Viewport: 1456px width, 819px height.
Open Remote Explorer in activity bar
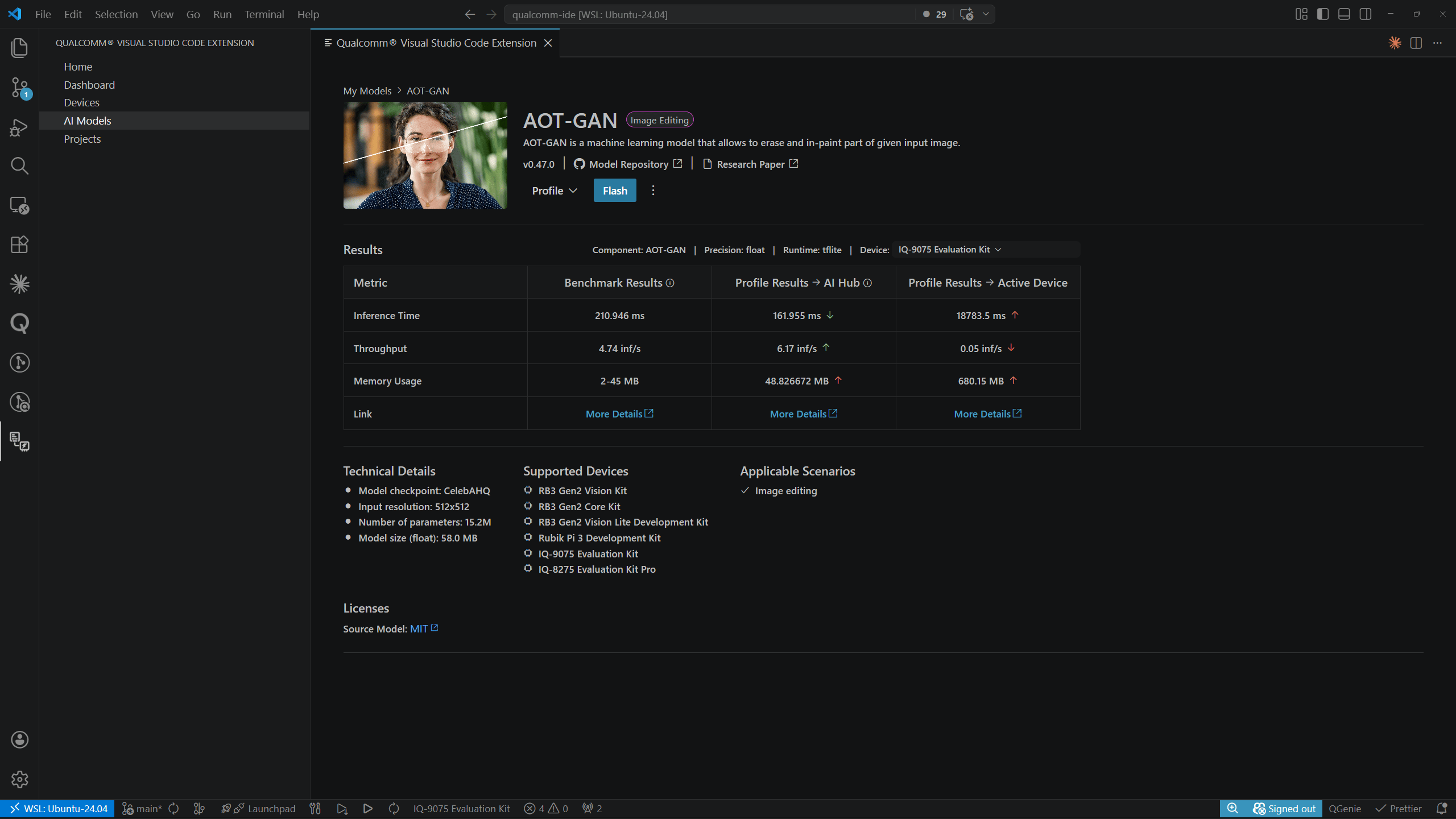(x=19, y=205)
